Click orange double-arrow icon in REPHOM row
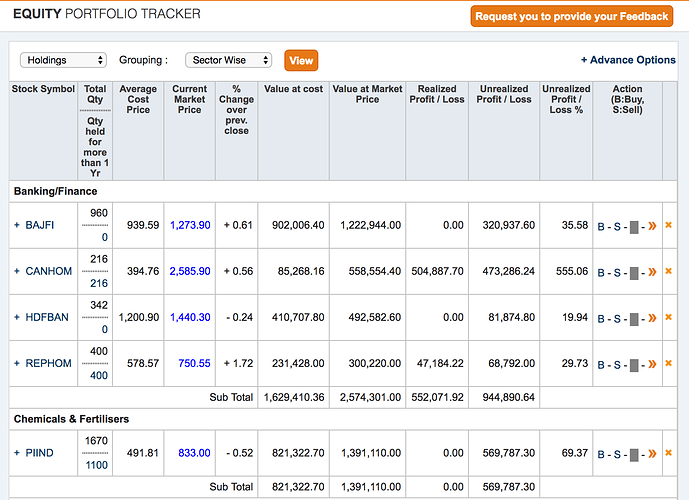The width and height of the screenshot is (689, 500). pyautogui.click(x=652, y=364)
